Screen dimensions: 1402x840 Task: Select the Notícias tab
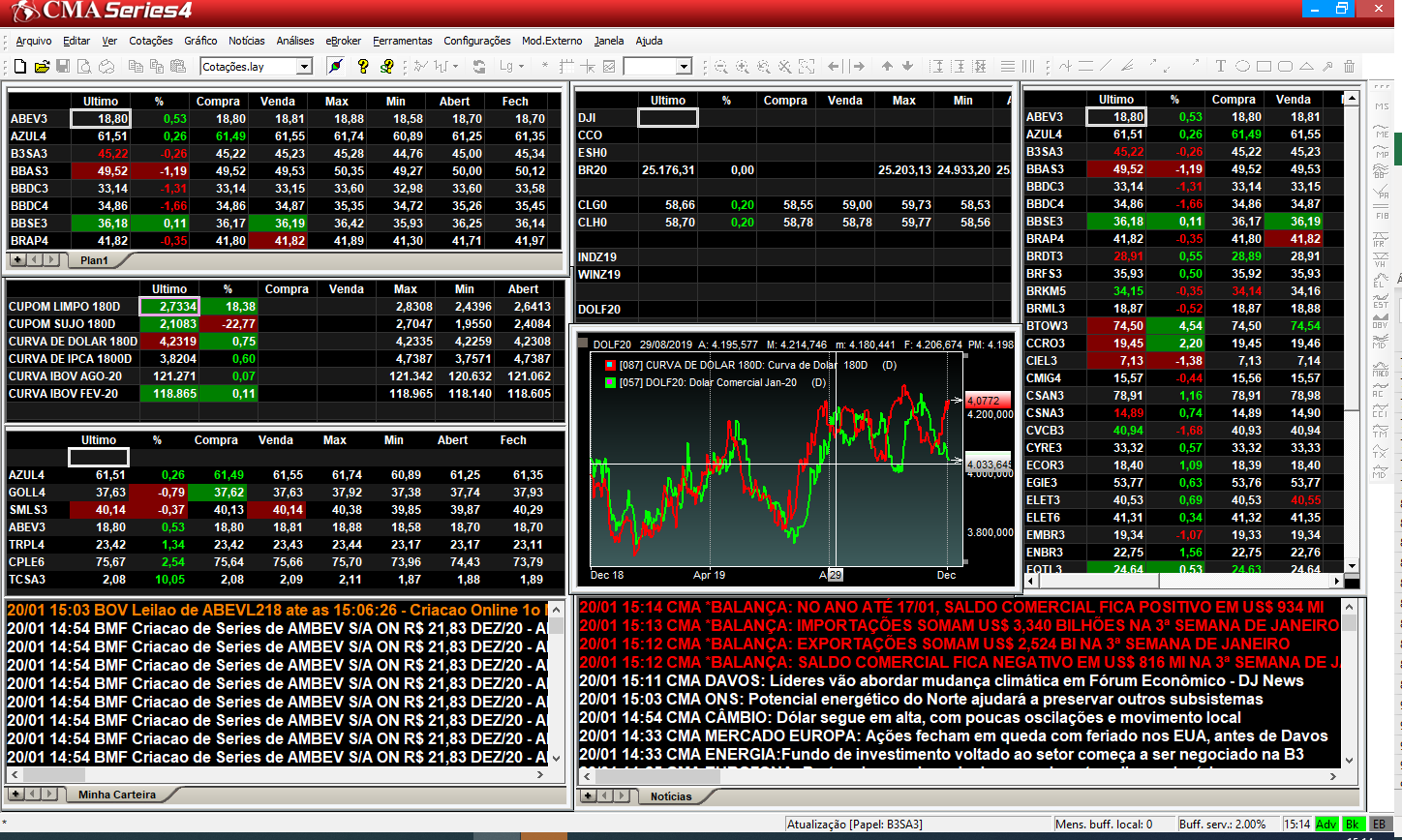(x=671, y=796)
